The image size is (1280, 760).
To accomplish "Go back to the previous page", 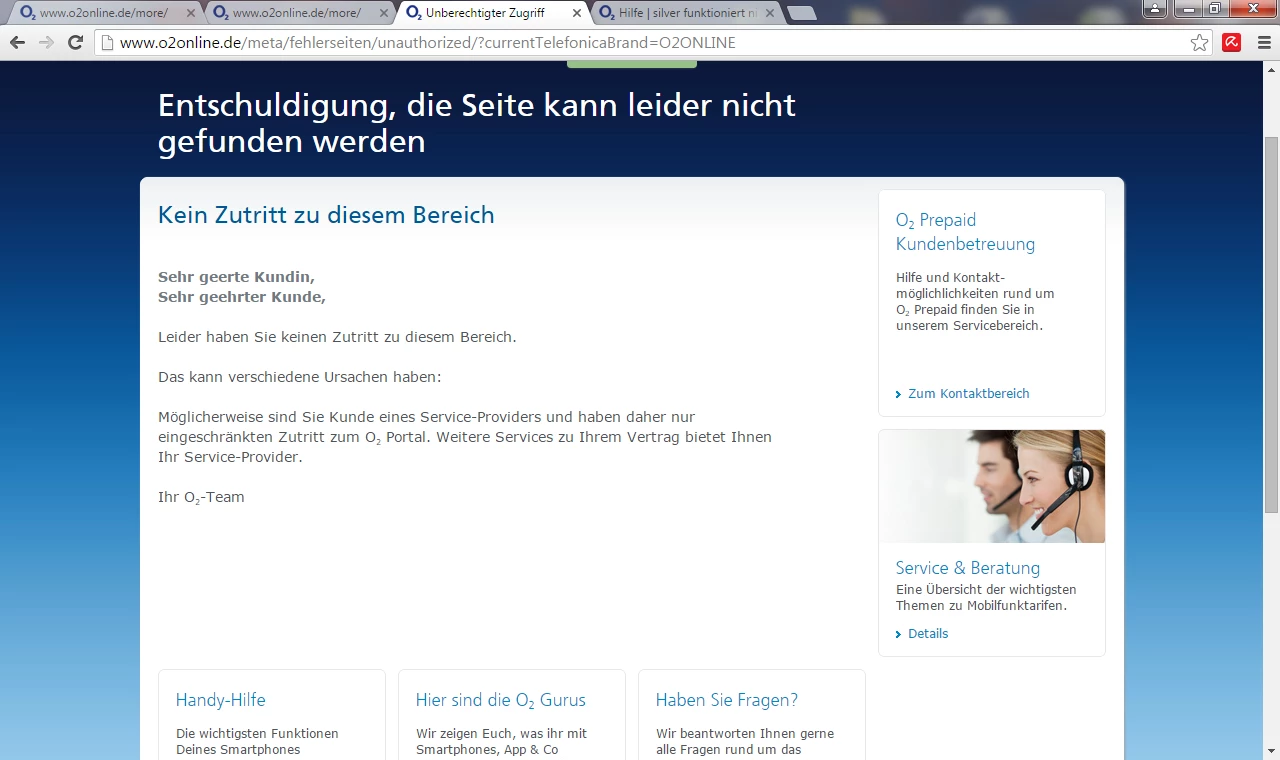I will (x=17, y=43).
